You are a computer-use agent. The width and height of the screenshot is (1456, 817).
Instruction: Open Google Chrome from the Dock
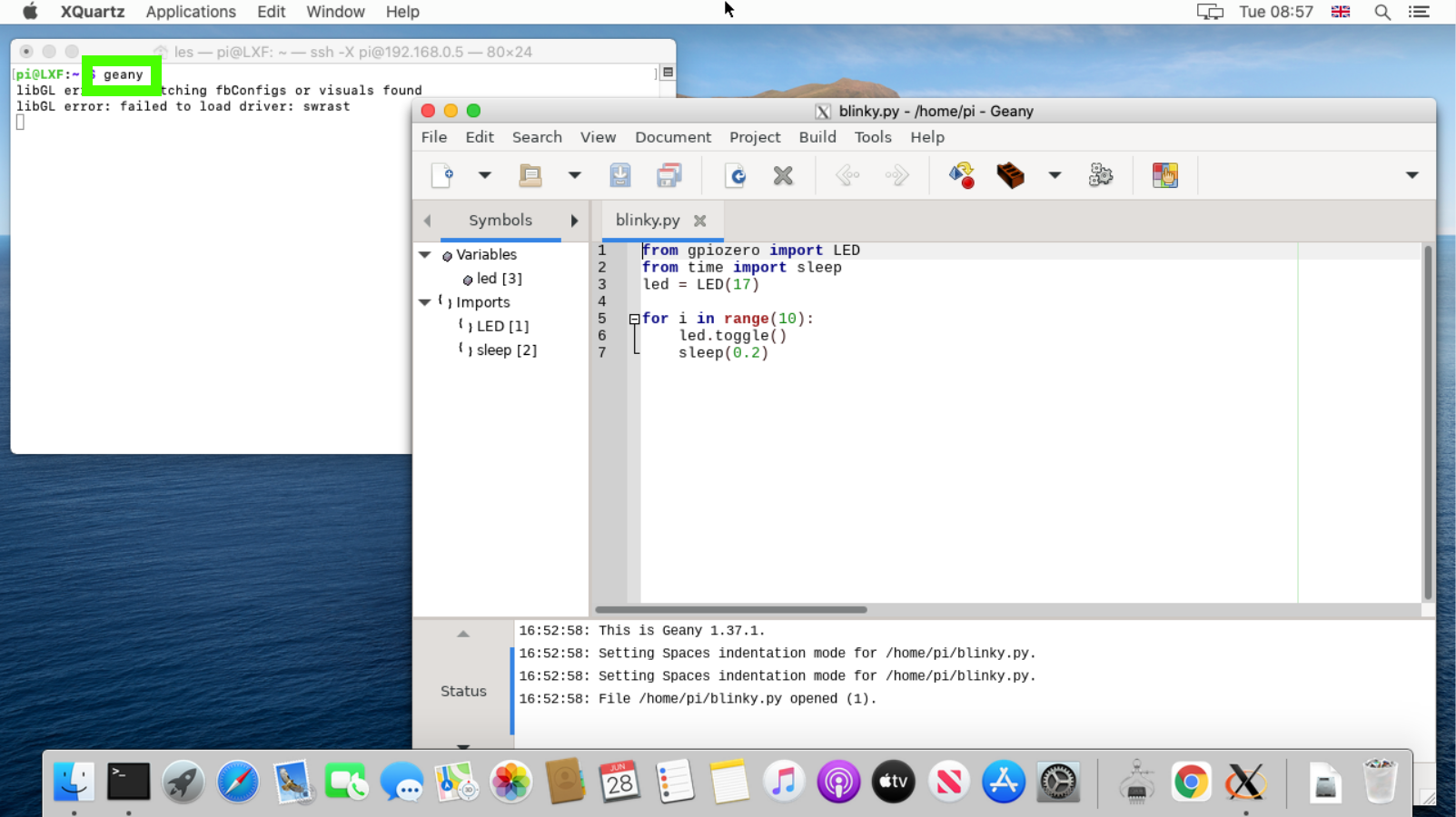tap(1191, 782)
